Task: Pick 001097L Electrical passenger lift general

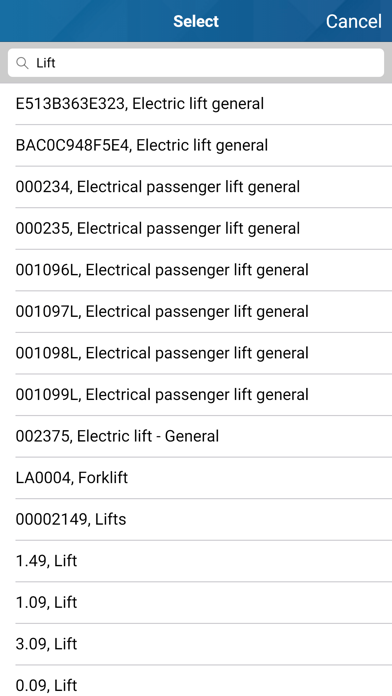Action: point(196,312)
